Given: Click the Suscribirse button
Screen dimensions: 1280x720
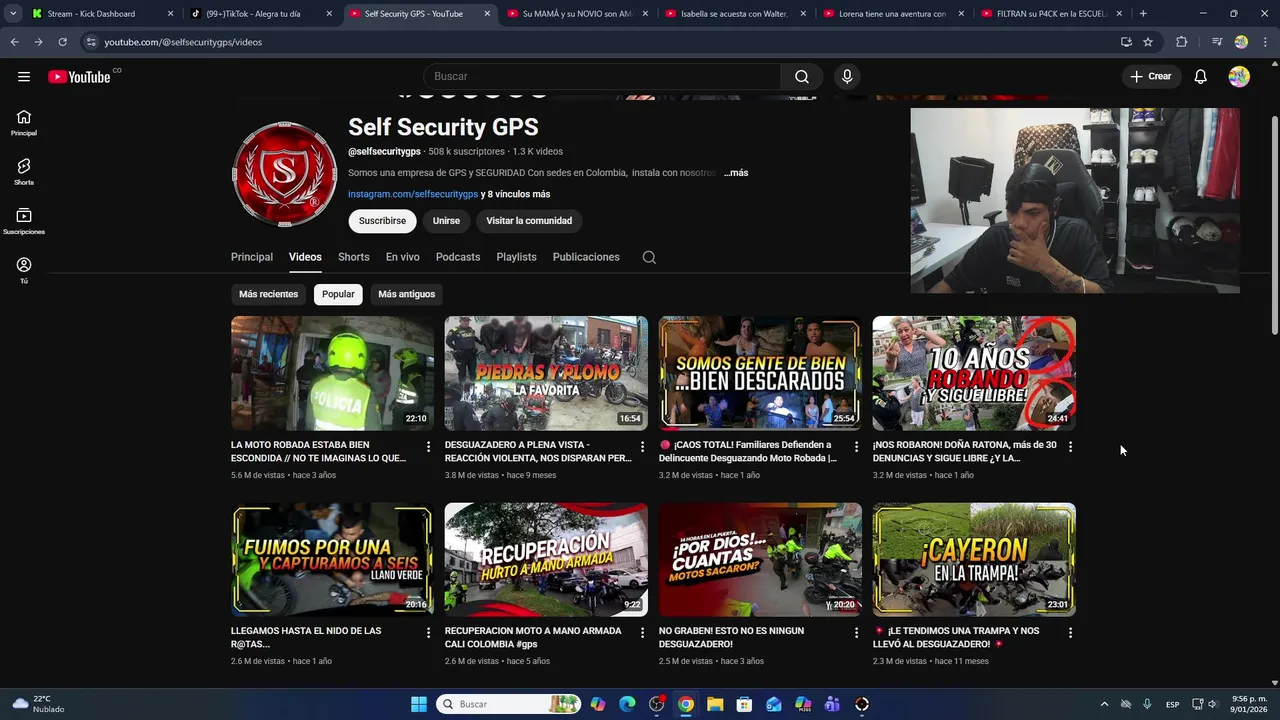Looking at the screenshot, I should click(382, 221).
